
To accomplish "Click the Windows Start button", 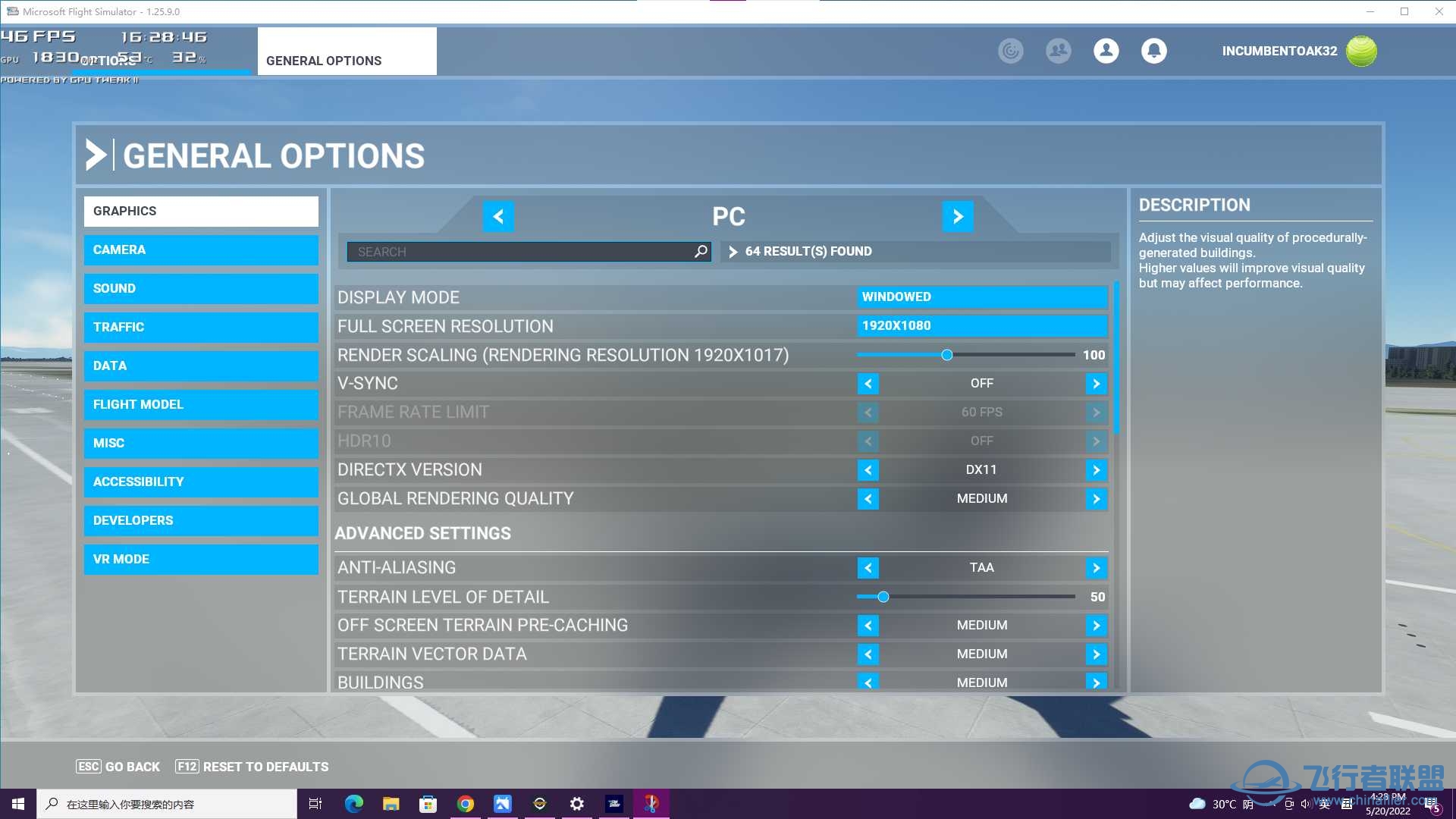I will pyautogui.click(x=18, y=804).
